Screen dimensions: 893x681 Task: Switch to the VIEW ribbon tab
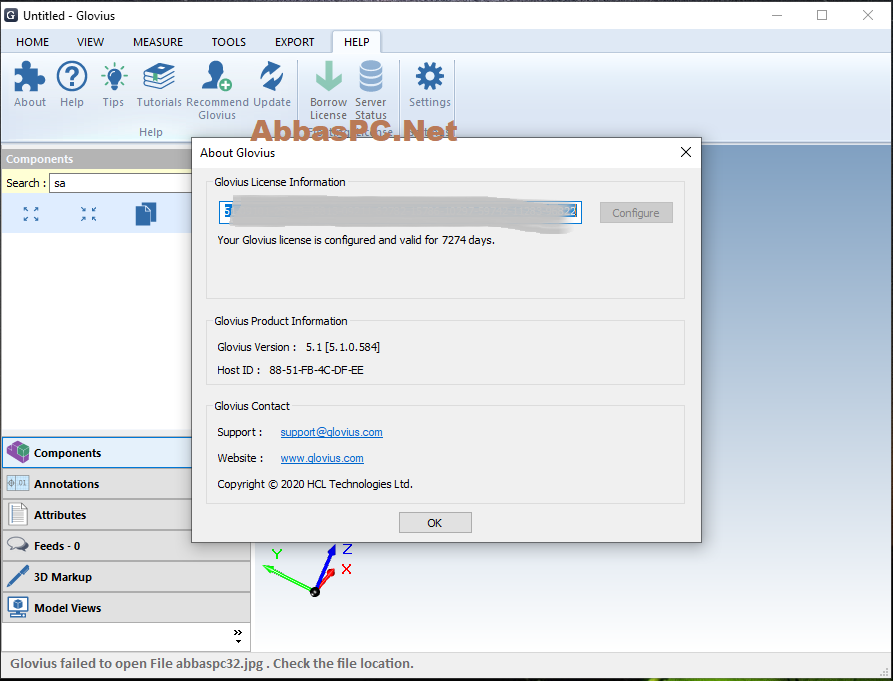(x=91, y=42)
